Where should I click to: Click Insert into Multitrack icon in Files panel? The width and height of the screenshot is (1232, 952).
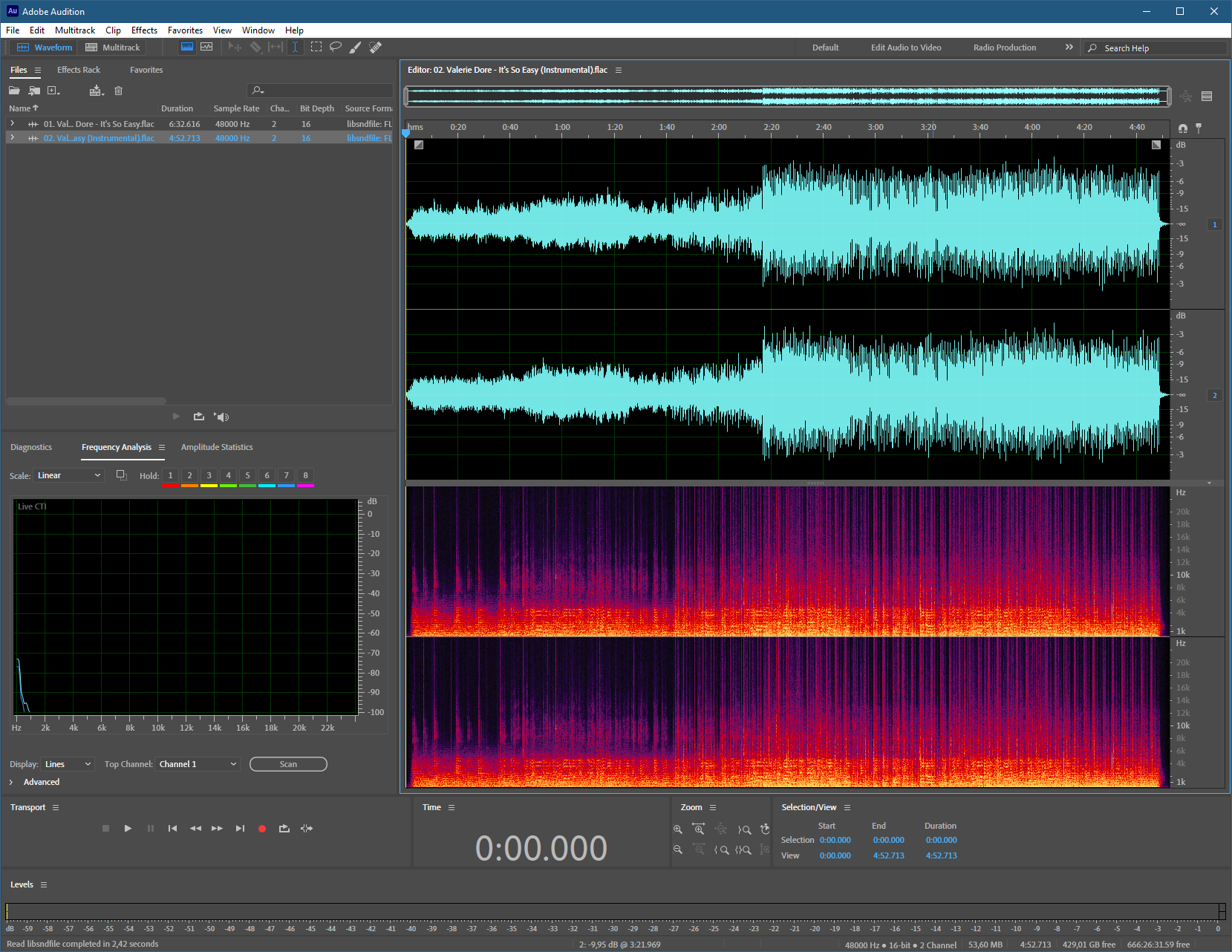click(97, 91)
